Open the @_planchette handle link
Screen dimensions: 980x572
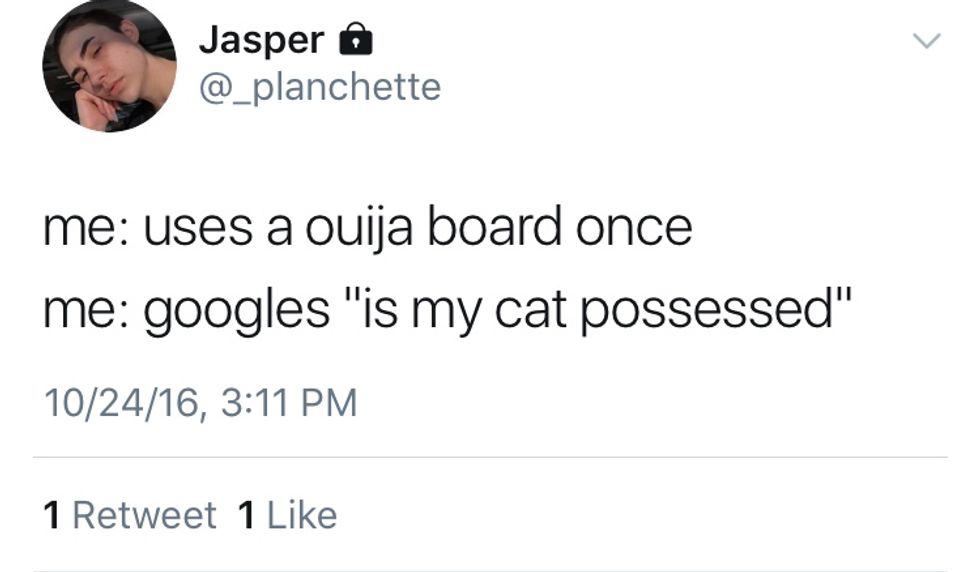tap(320, 87)
